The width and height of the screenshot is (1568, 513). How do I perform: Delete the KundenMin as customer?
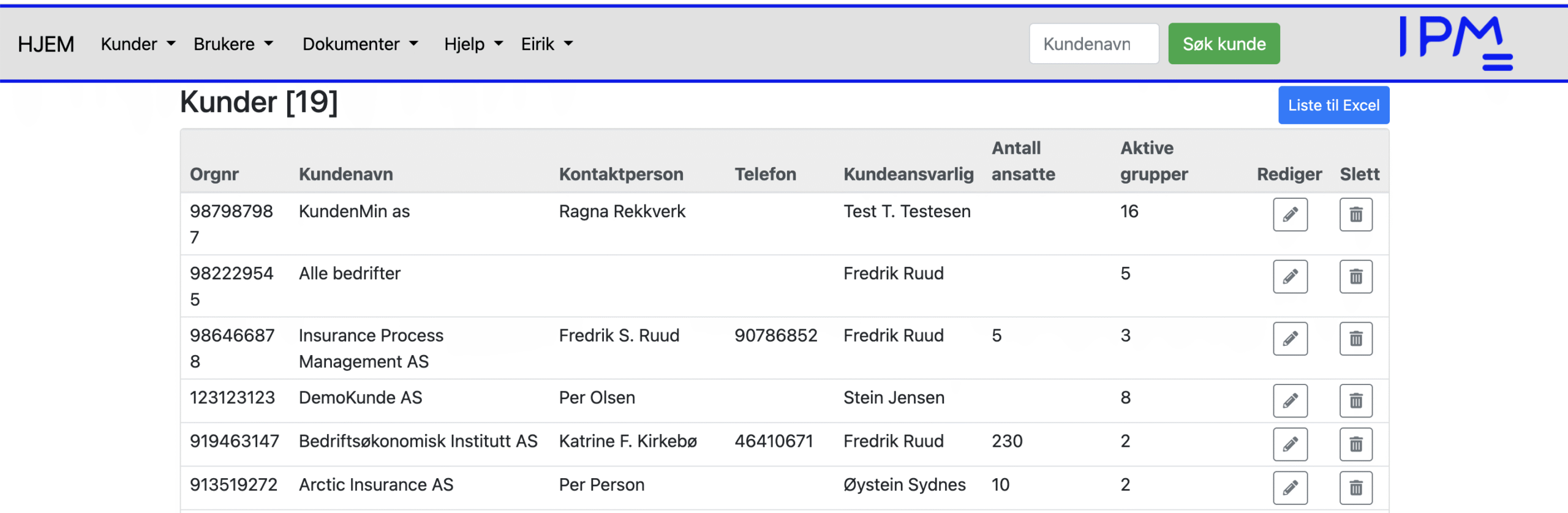1355,214
